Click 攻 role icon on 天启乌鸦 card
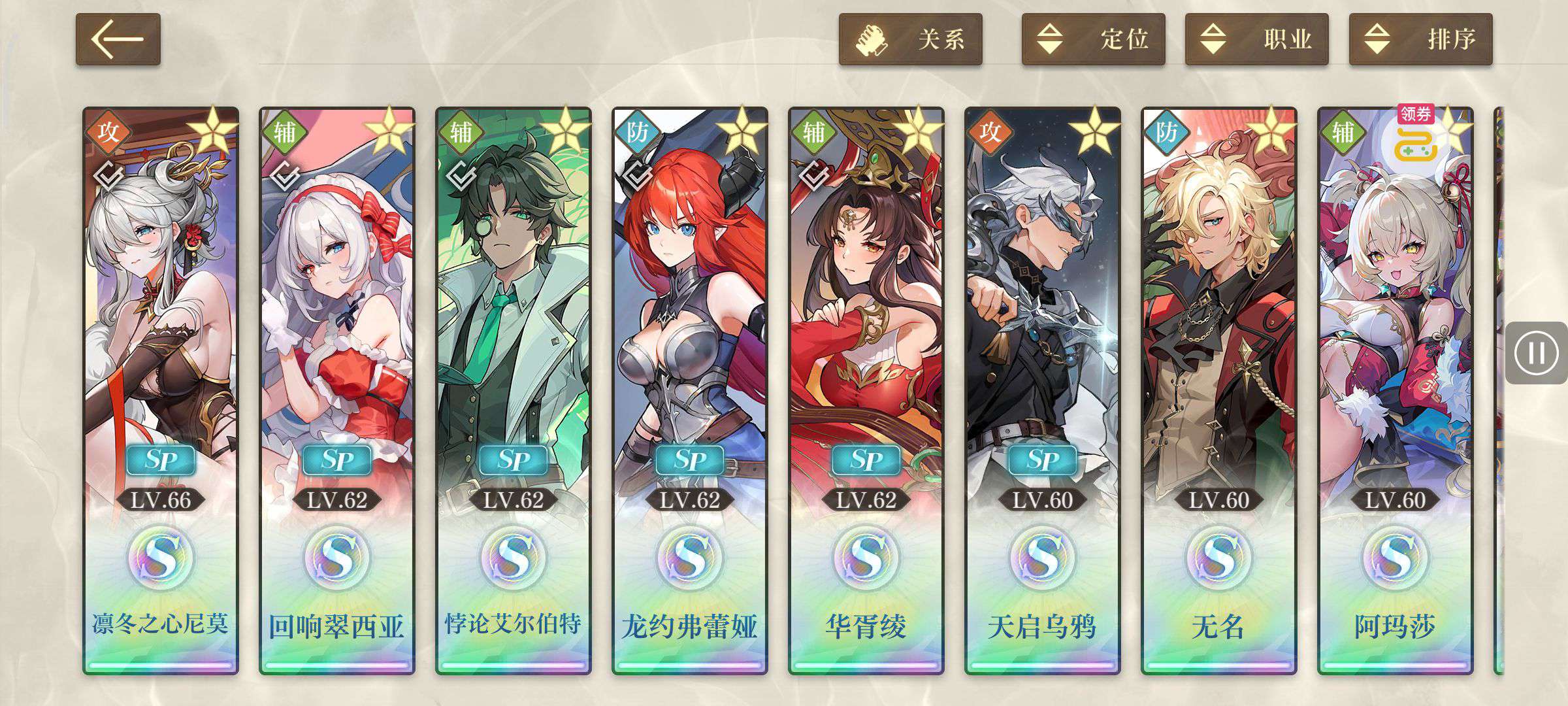This screenshot has height=706, width=1568. coord(990,132)
